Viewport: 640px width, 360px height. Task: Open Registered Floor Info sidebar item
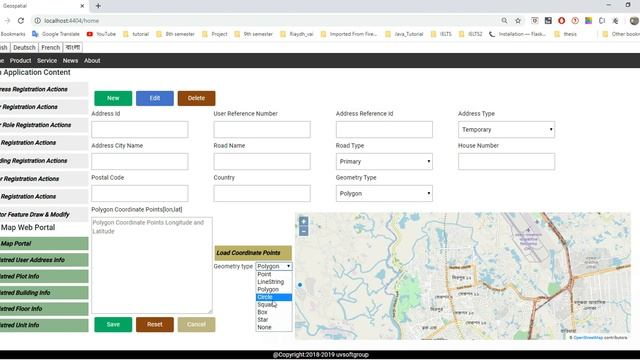[44, 309]
